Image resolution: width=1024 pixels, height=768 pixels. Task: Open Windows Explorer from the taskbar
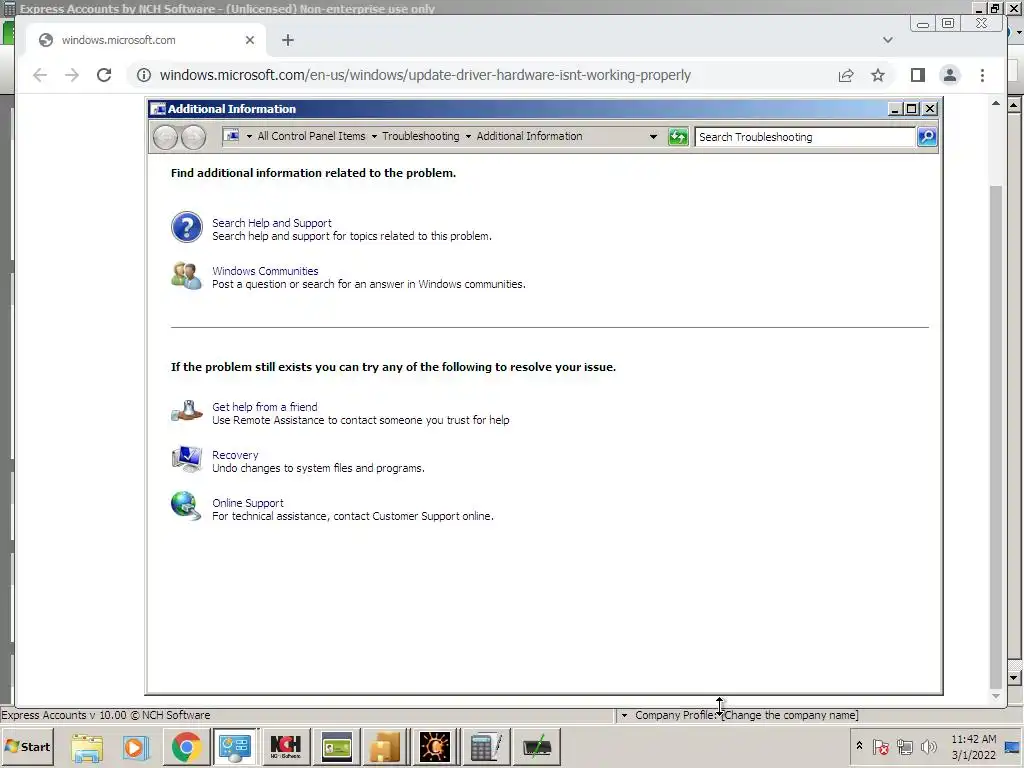(x=87, y=747)
